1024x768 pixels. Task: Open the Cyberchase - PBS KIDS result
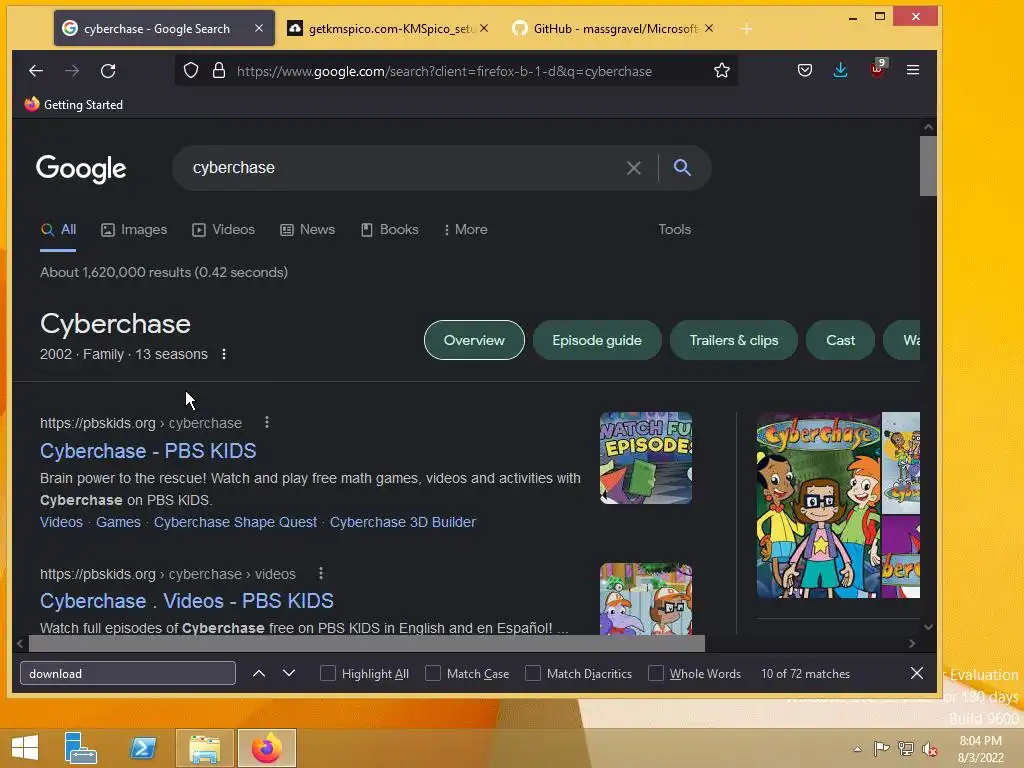[x=148, y=451]
